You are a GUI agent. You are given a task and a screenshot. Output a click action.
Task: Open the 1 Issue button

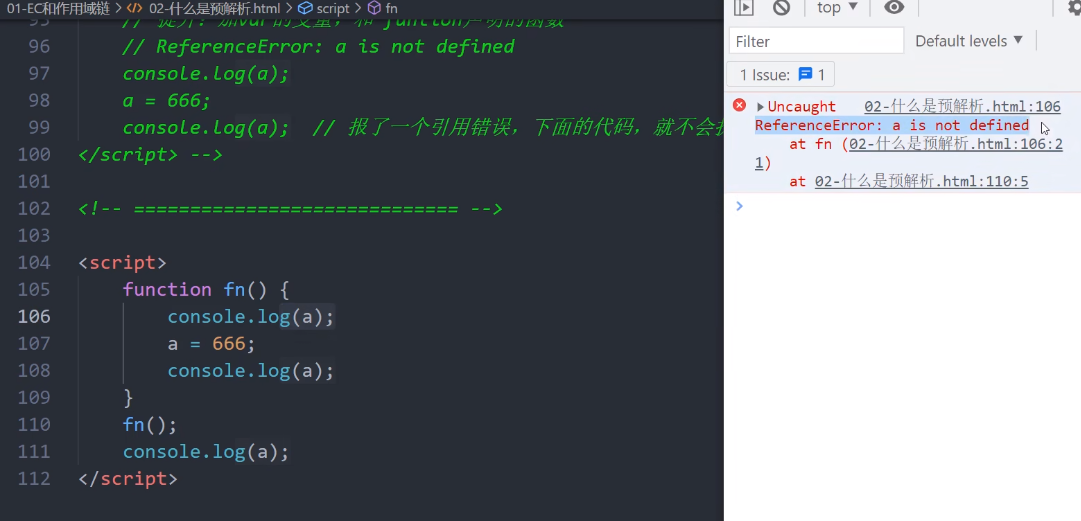click(780, 74)
